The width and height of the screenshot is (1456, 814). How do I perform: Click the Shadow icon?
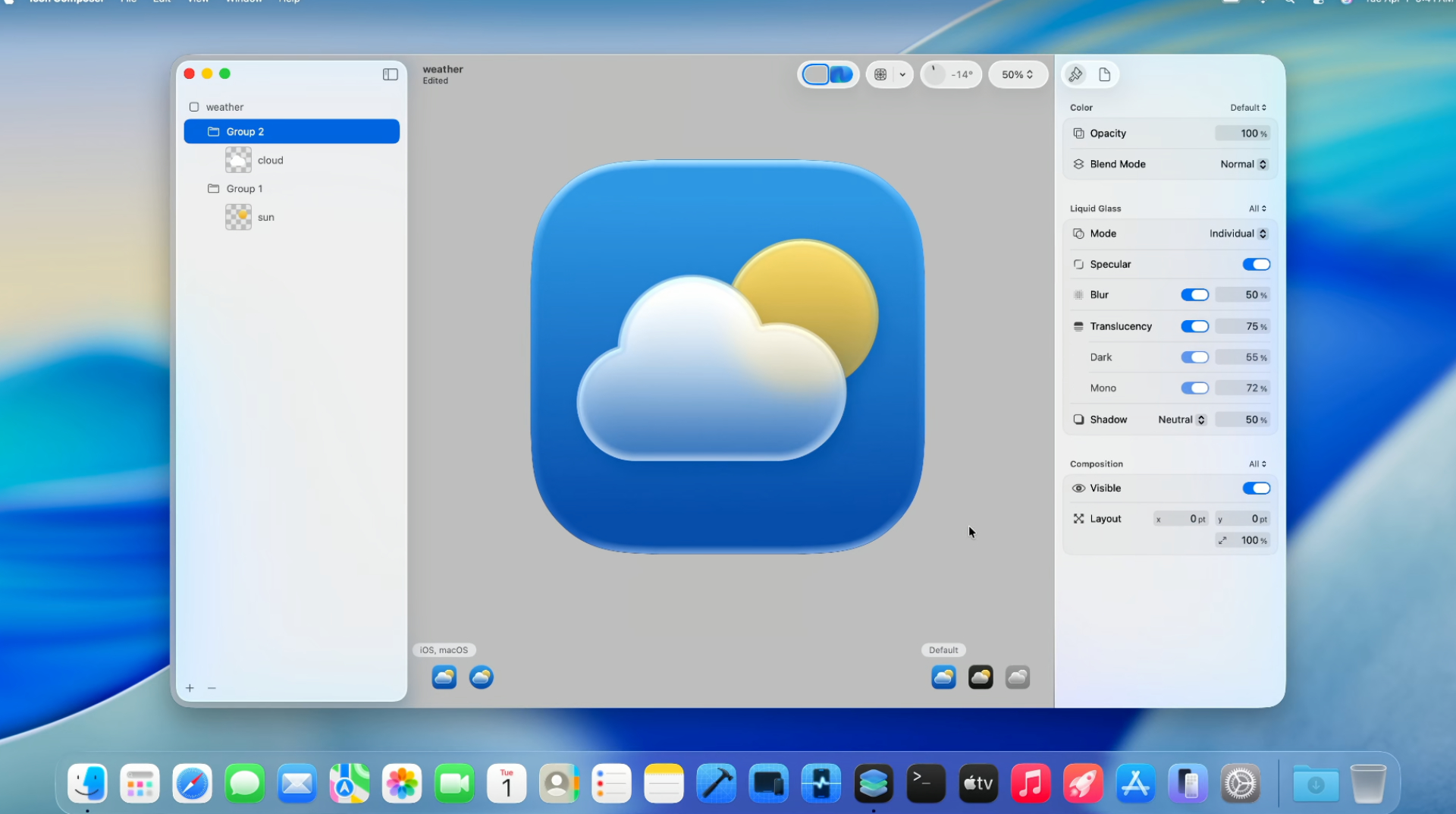(x=1078, y=420)
